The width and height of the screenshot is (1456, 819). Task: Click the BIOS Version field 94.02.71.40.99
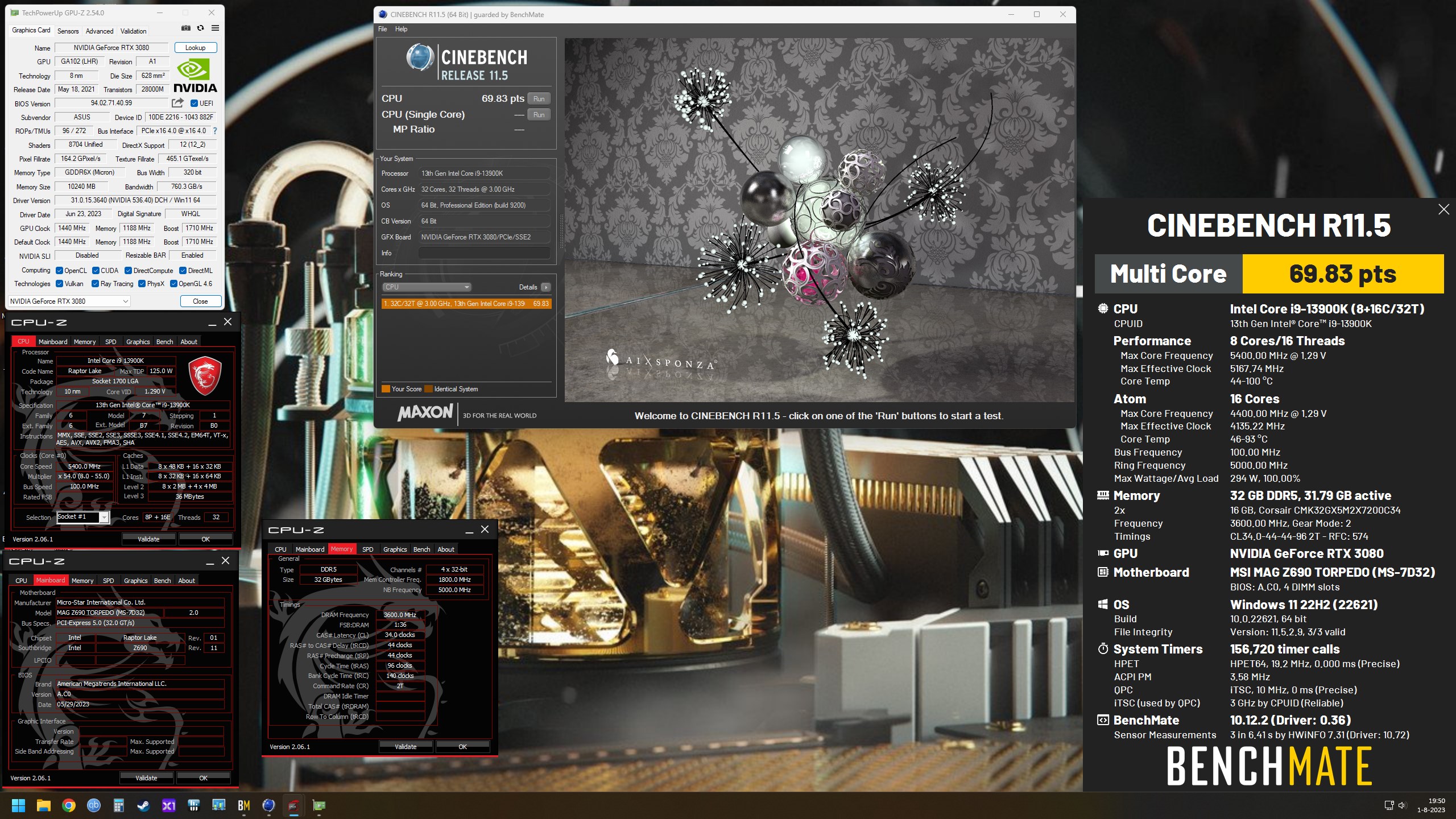coord(111,103)
